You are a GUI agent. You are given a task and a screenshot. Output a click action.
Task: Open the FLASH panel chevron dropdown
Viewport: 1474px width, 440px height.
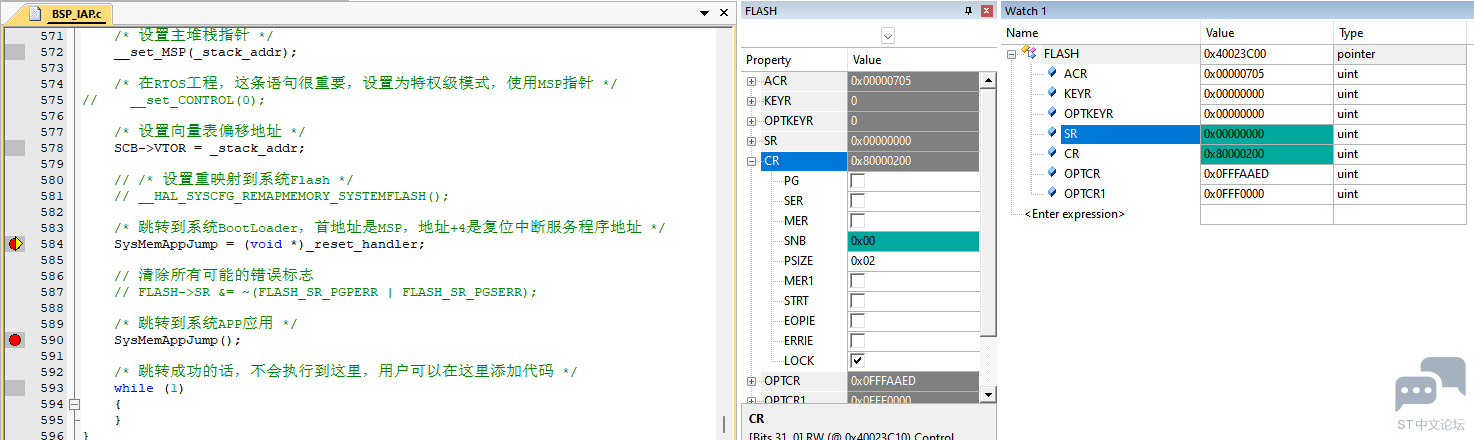(887, 35)
